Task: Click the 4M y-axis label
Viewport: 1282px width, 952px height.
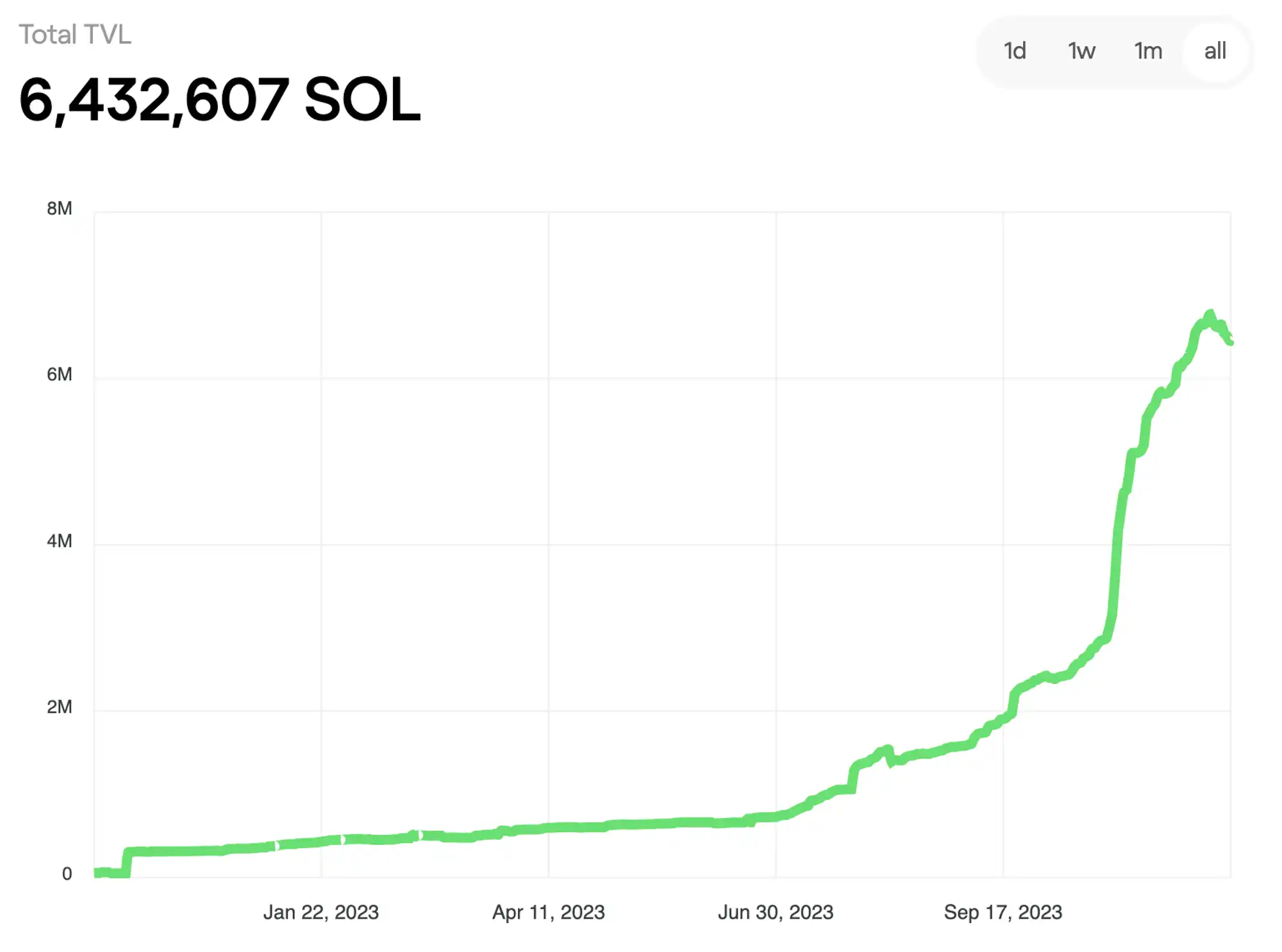Action: tap(59, 541)
